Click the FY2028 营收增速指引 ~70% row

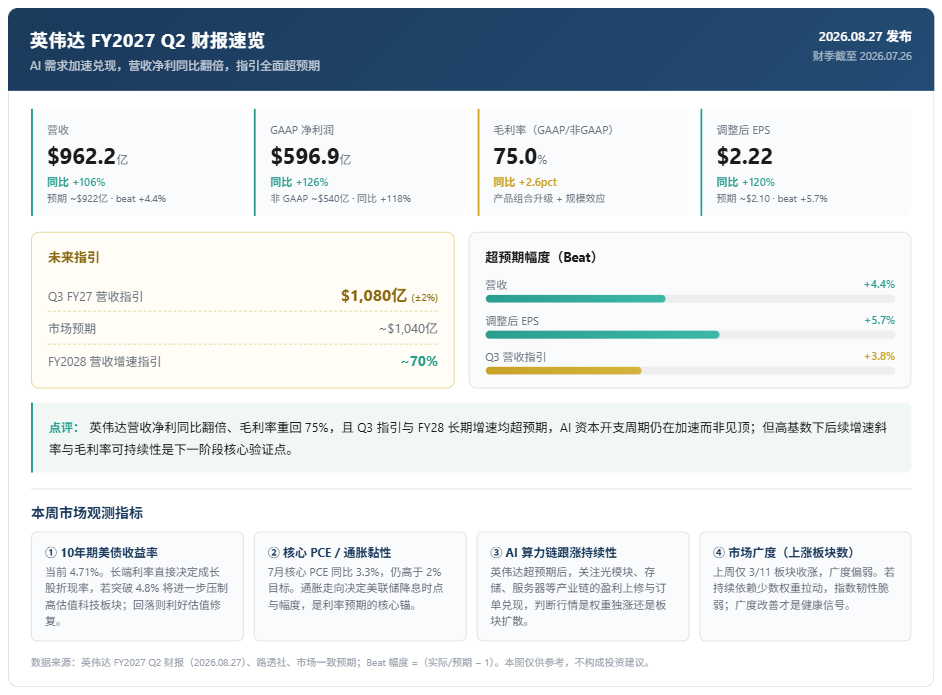(x=243, y=362)
